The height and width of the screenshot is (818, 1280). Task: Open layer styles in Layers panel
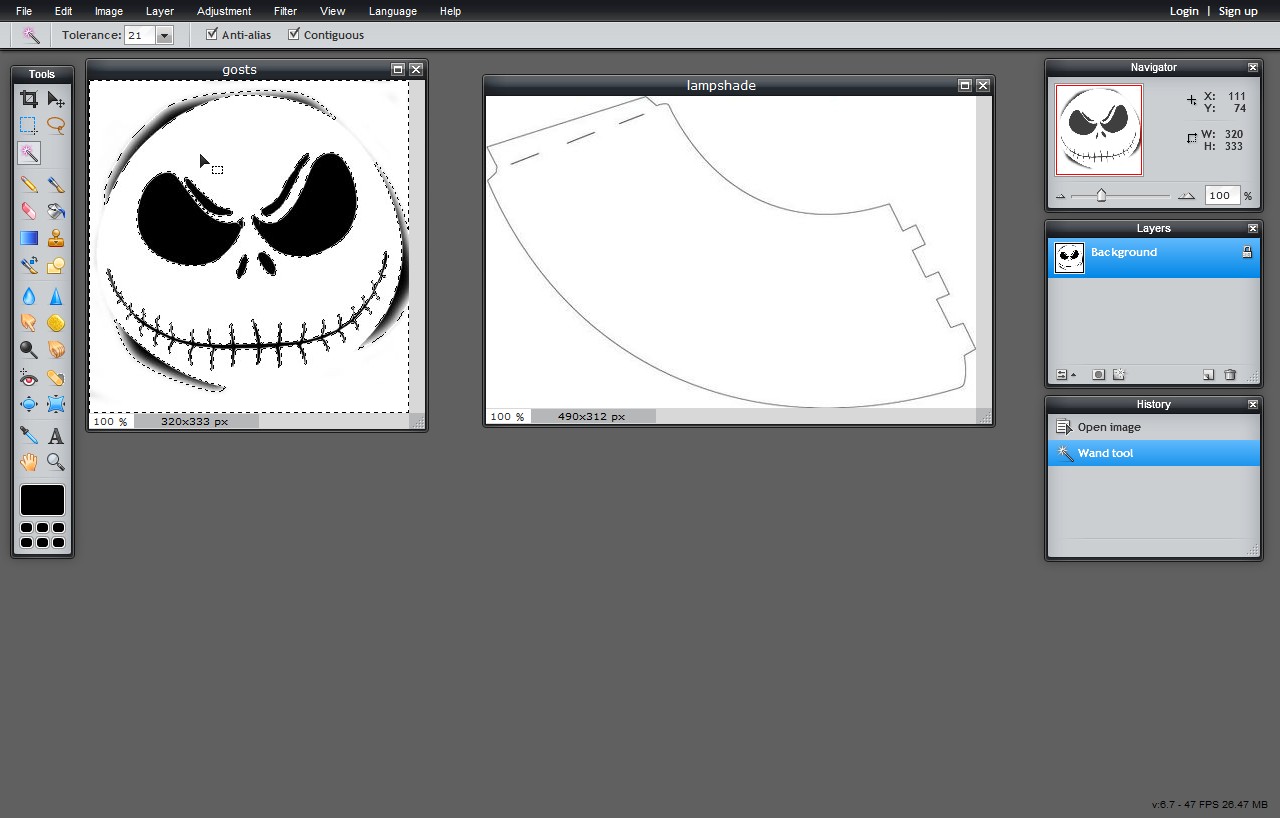coord(1119,375)
